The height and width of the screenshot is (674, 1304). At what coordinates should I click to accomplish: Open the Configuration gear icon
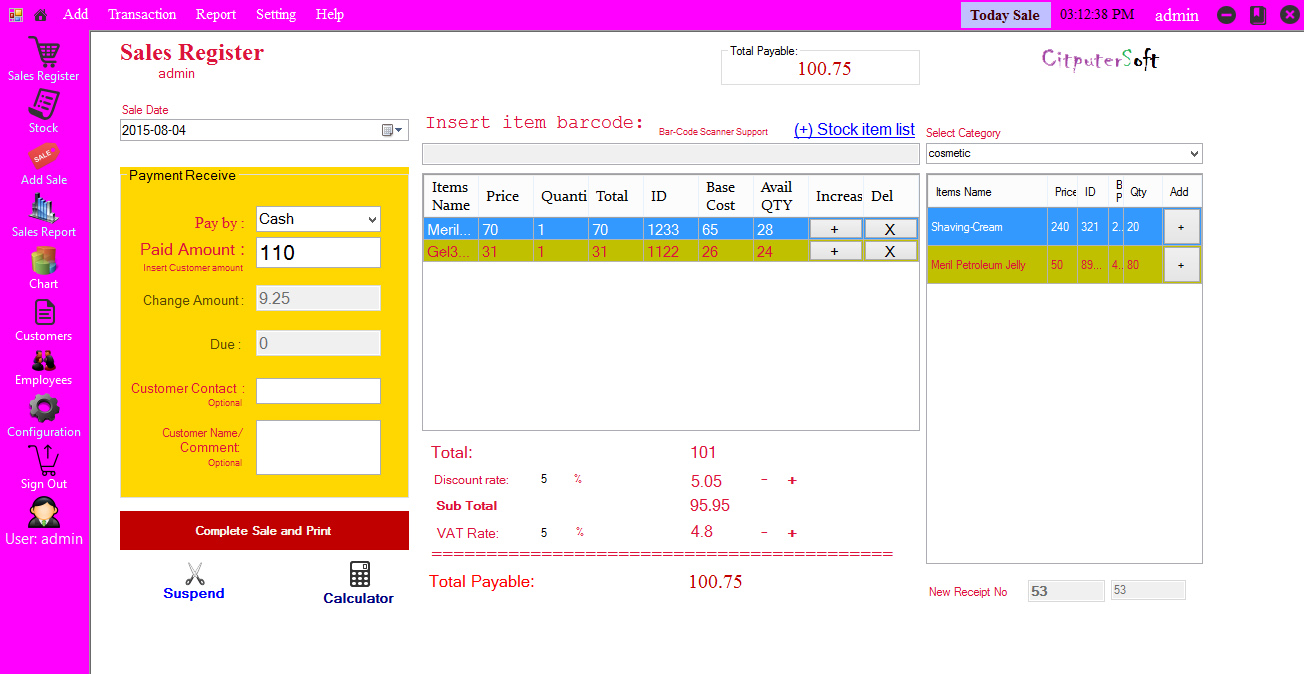point(43,409)
